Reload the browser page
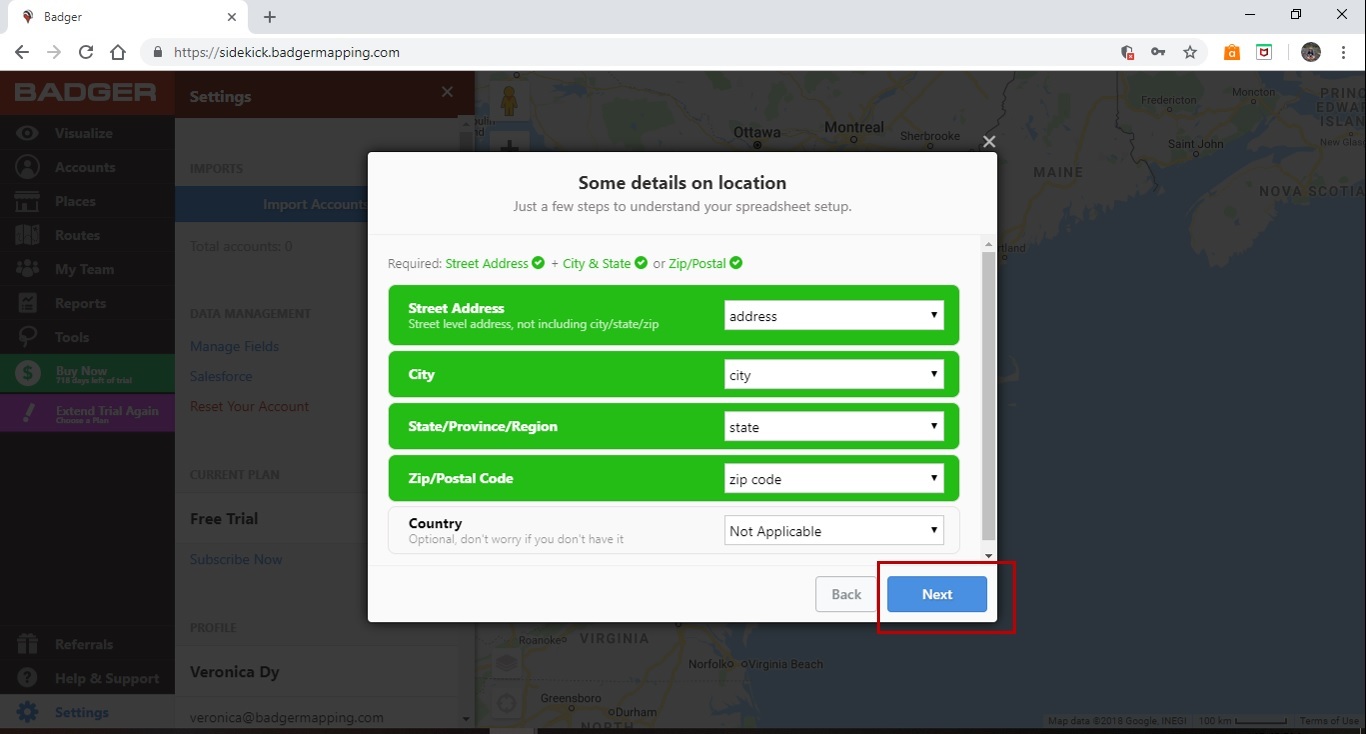Viewport: 1366px width, 734px height. 86,52
